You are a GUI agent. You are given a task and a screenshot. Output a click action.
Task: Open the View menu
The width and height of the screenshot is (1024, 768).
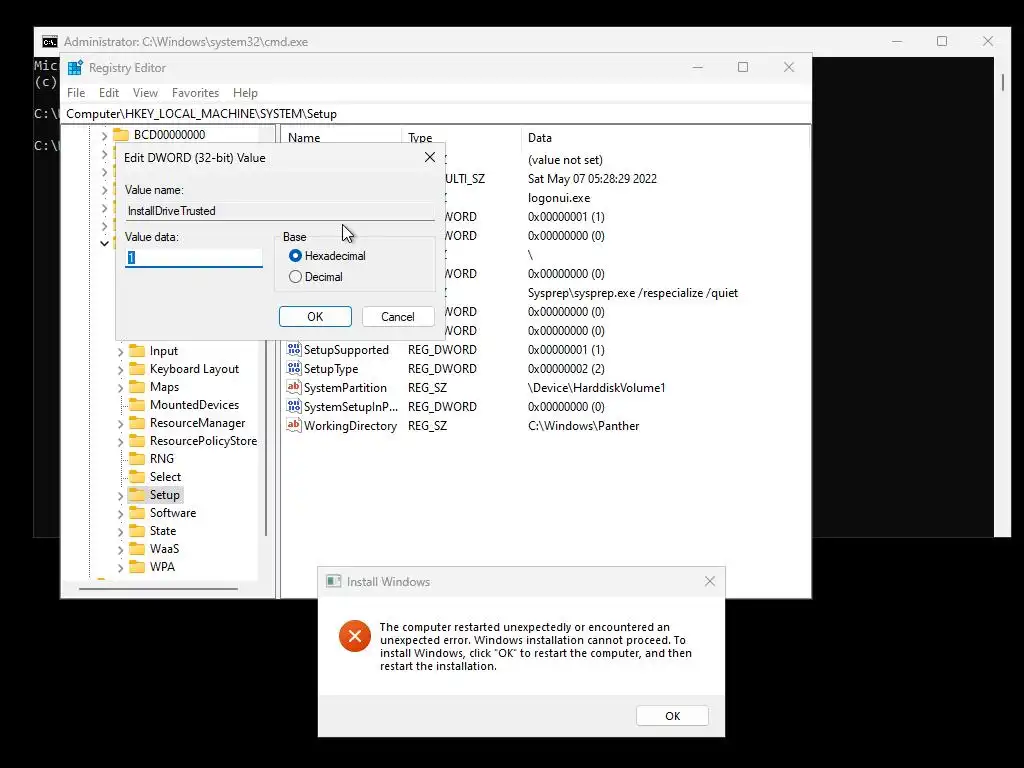145,93
